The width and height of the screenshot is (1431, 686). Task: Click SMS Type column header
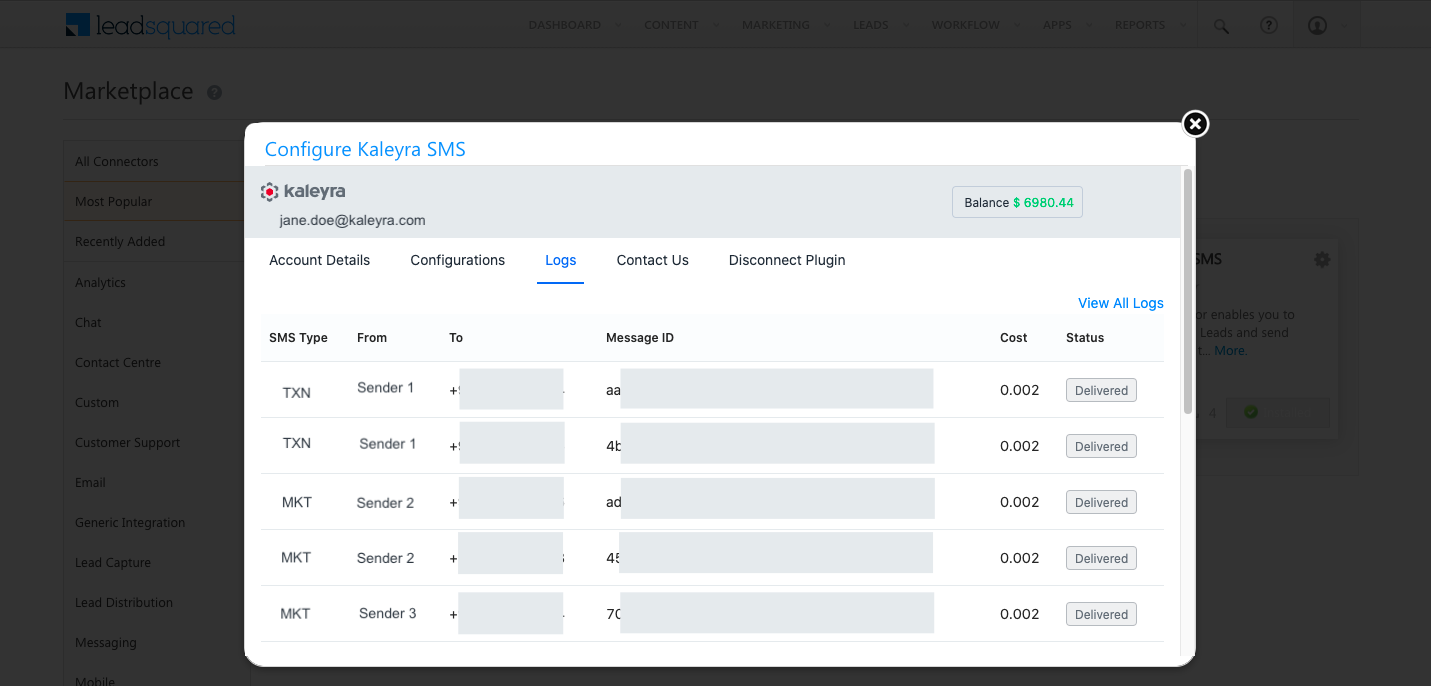298,338
